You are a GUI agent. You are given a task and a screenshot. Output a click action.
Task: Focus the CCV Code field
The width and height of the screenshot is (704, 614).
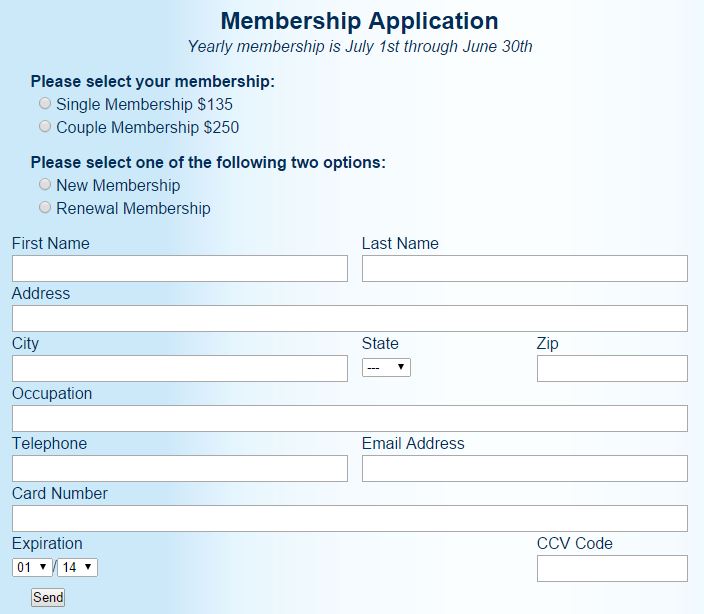point(612,568)
